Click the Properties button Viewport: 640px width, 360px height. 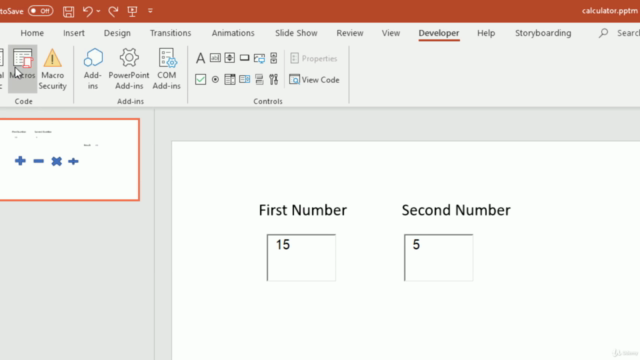[x=313, y=58]
